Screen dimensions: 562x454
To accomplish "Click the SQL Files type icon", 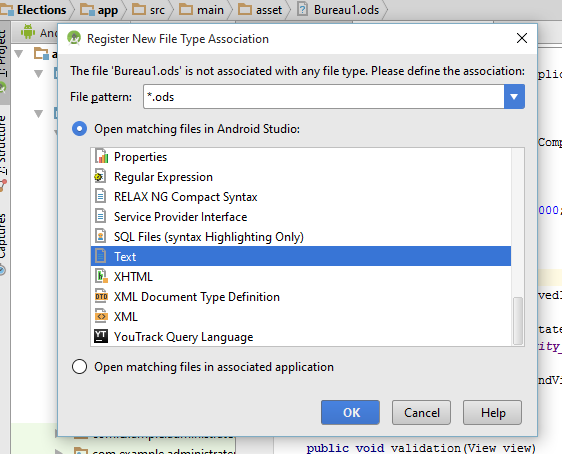I will pyautogui.click(x=101, y=236).
